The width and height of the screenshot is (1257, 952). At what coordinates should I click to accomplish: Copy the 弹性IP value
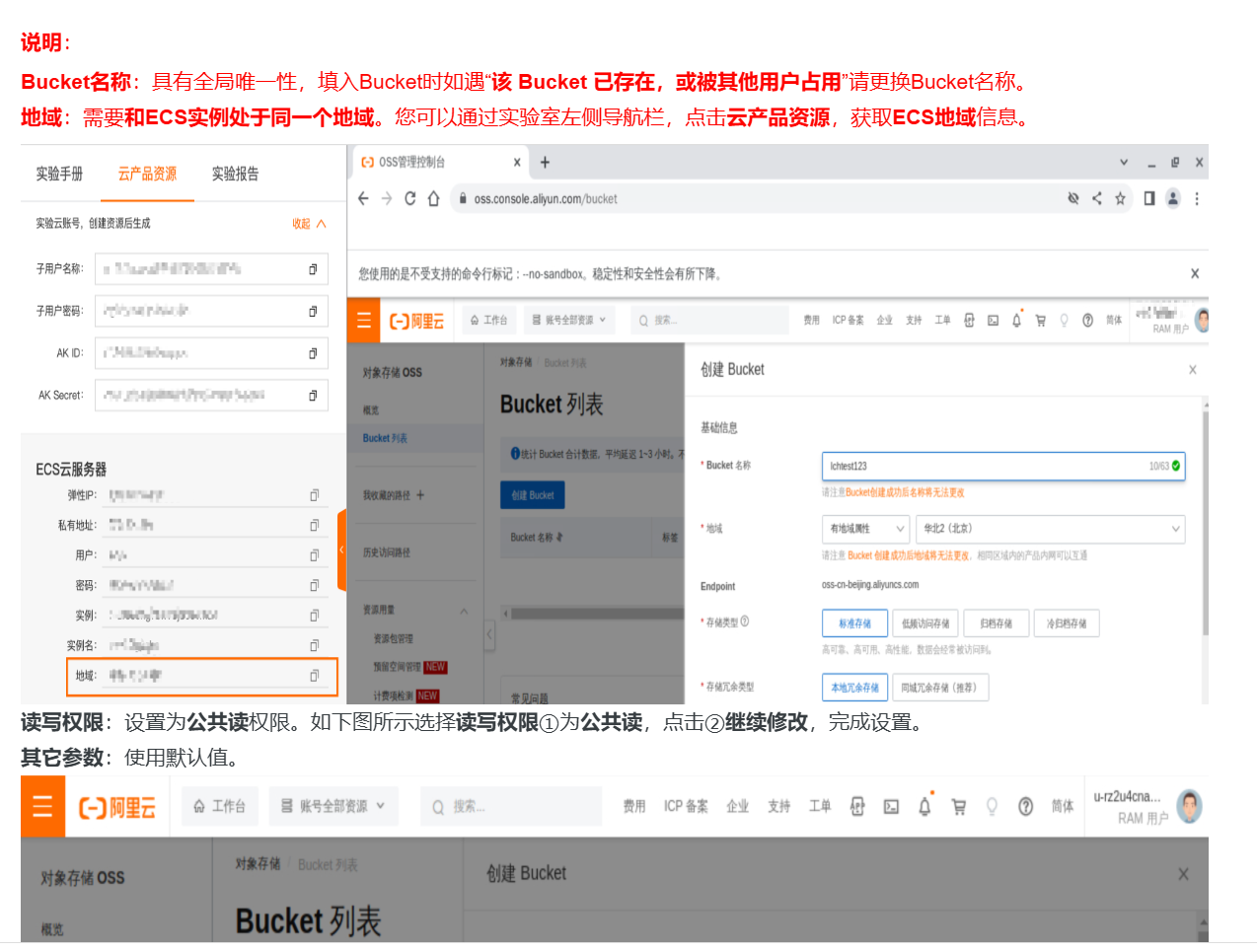tap(314, 495)
